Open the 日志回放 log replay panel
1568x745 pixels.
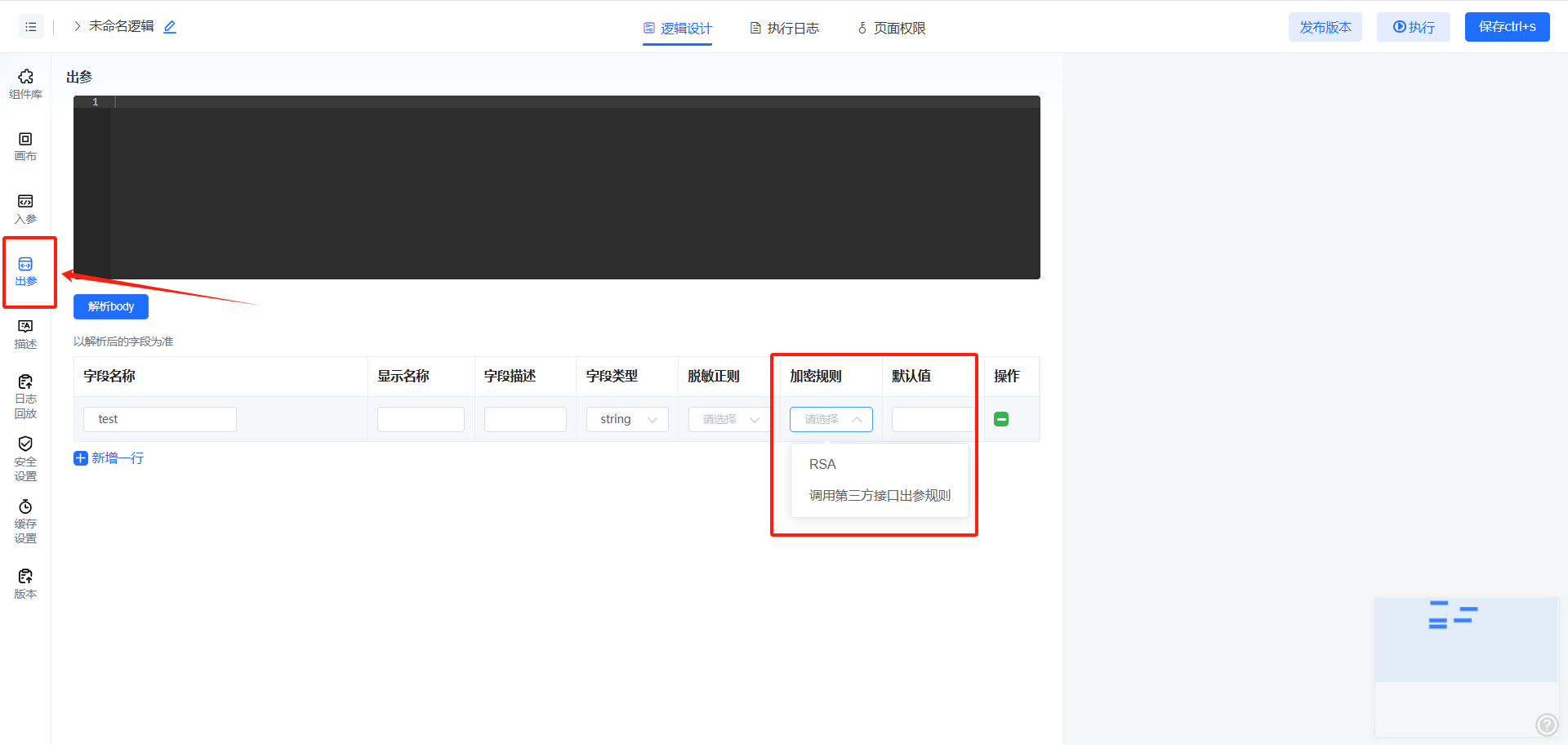(x=25, y=396)
